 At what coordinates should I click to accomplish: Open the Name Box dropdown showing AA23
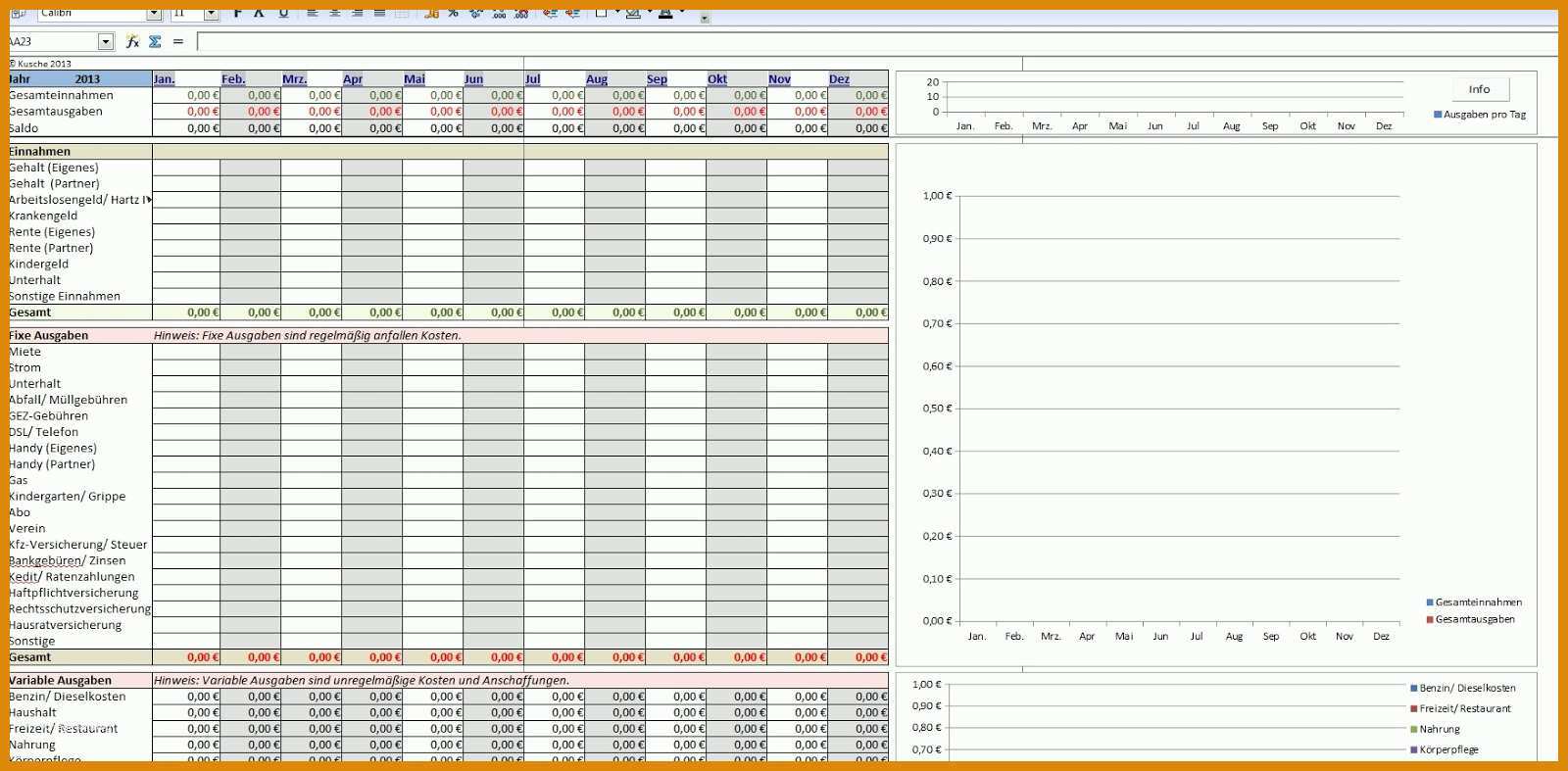106,41
